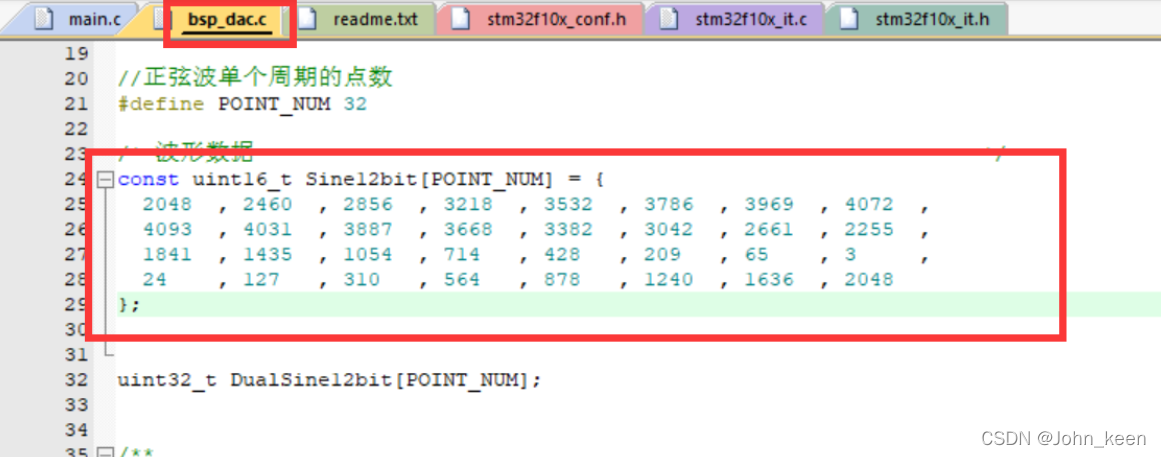This screenshot has width=1161, height=457.
Task: Click the value 3887 in the array
Action: tap(368, 229)
